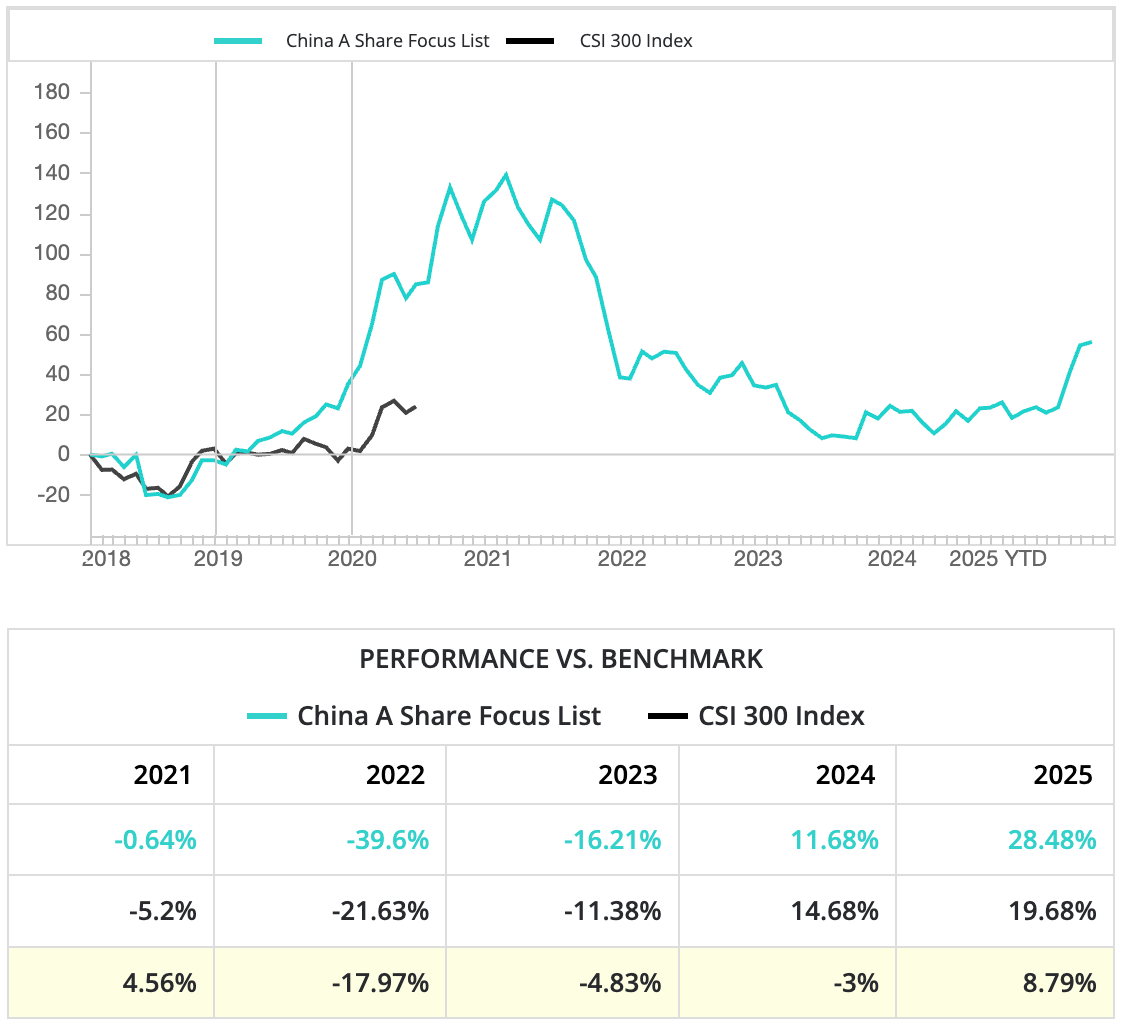Image resolution: width=1121 pixels, height=1026 pixels.
Task: Select the 2021 column header in the table
Action: pos(163,775)
